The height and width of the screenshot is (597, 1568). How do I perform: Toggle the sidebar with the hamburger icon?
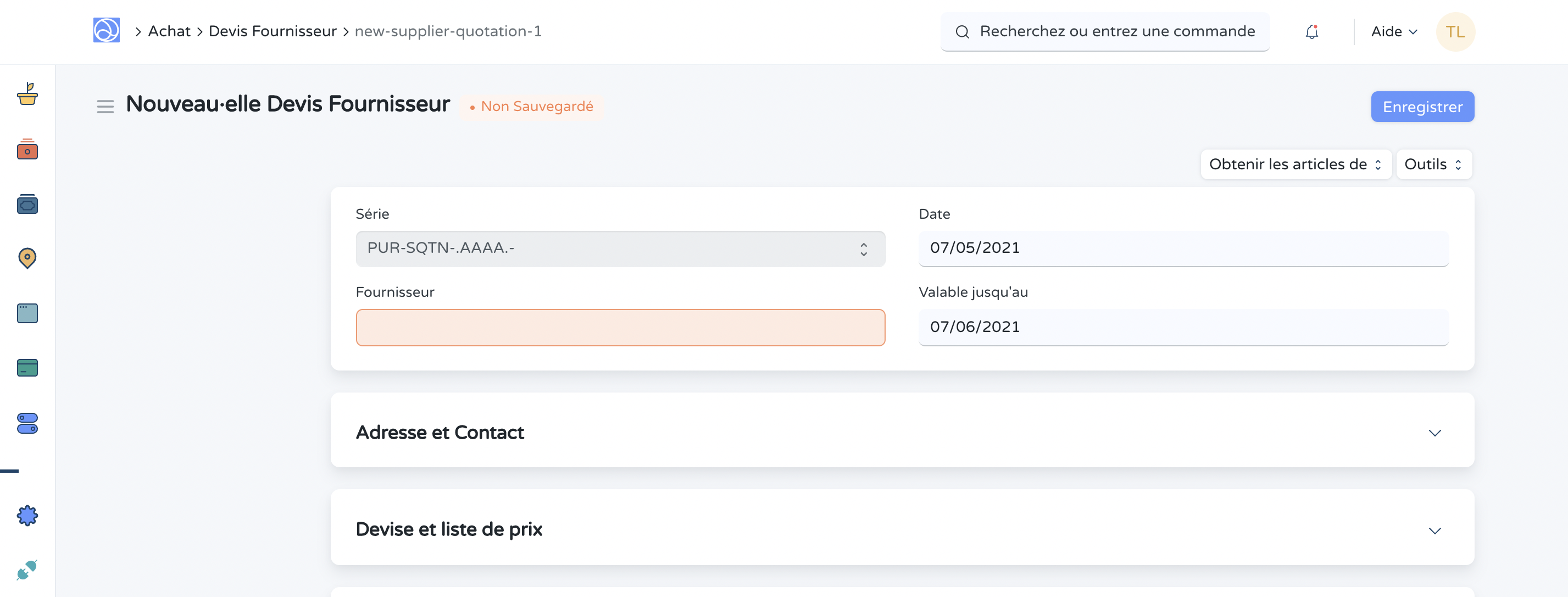click(x=105, y=107)
